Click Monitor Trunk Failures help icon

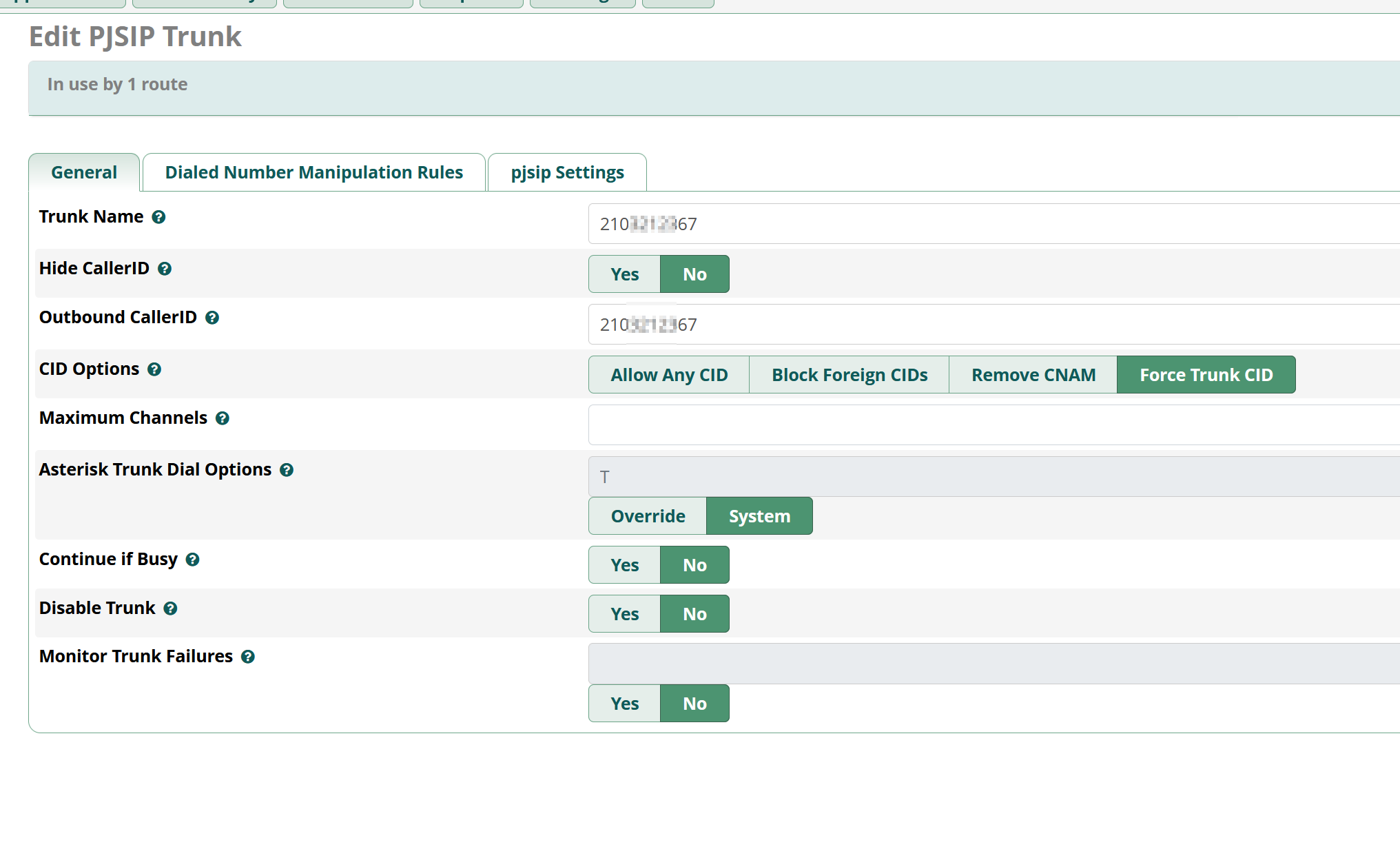(248, 657)
